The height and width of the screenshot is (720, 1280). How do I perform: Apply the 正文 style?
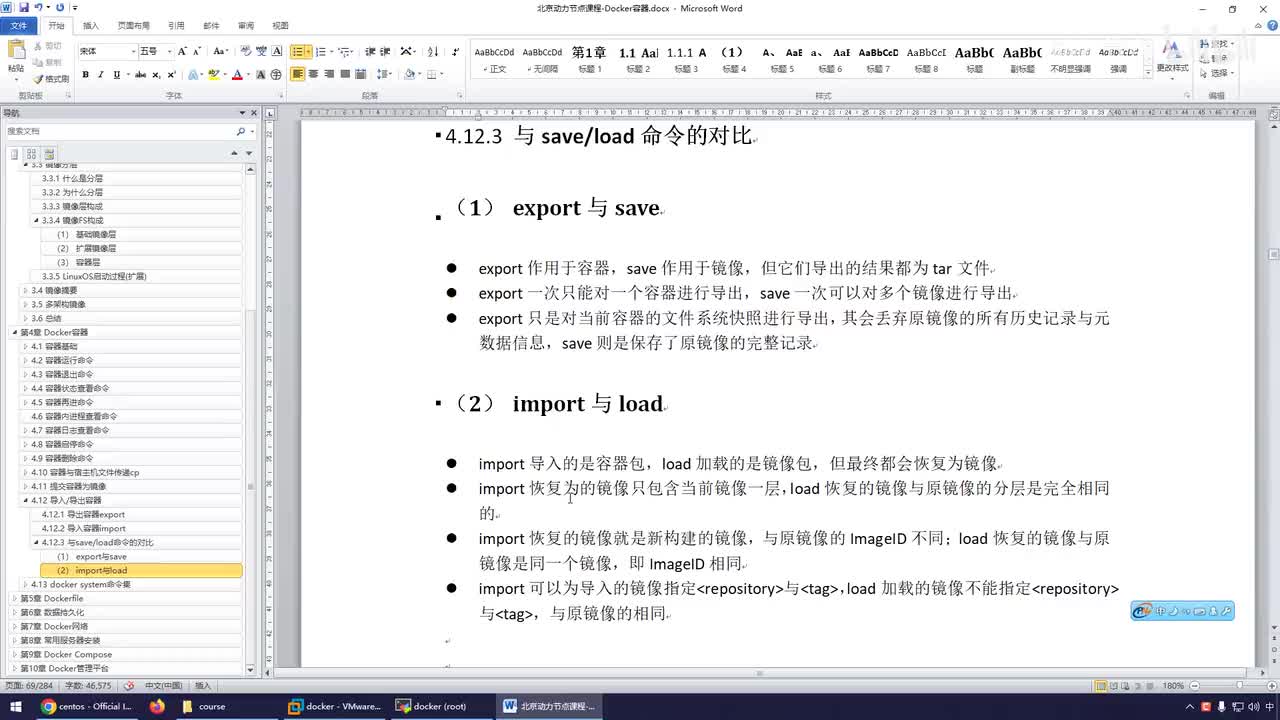point(494,60)
